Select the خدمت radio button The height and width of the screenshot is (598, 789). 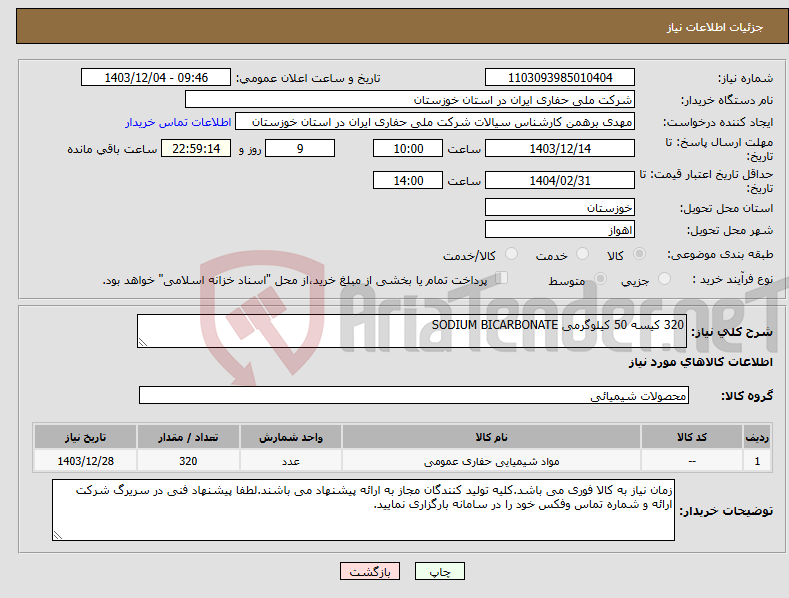click(582, 254)
